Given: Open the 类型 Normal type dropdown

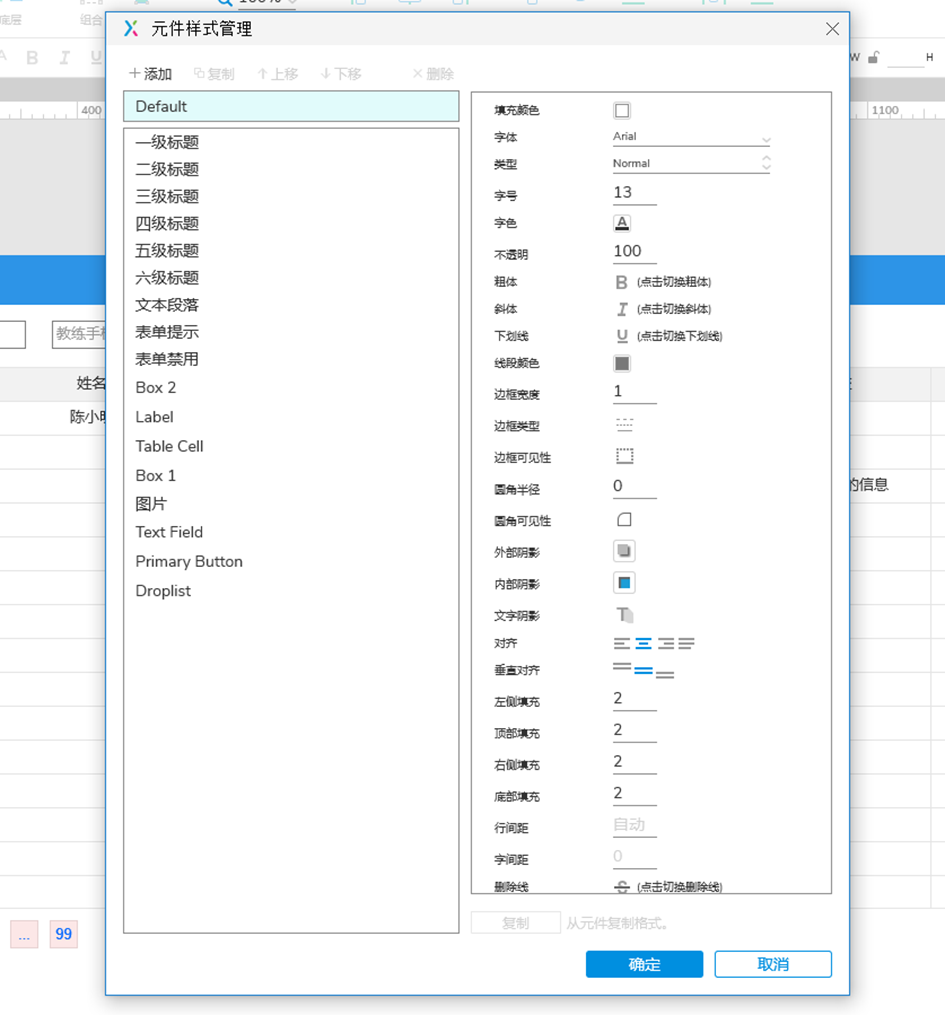Looking at the screenshot, I should (691, 164).
